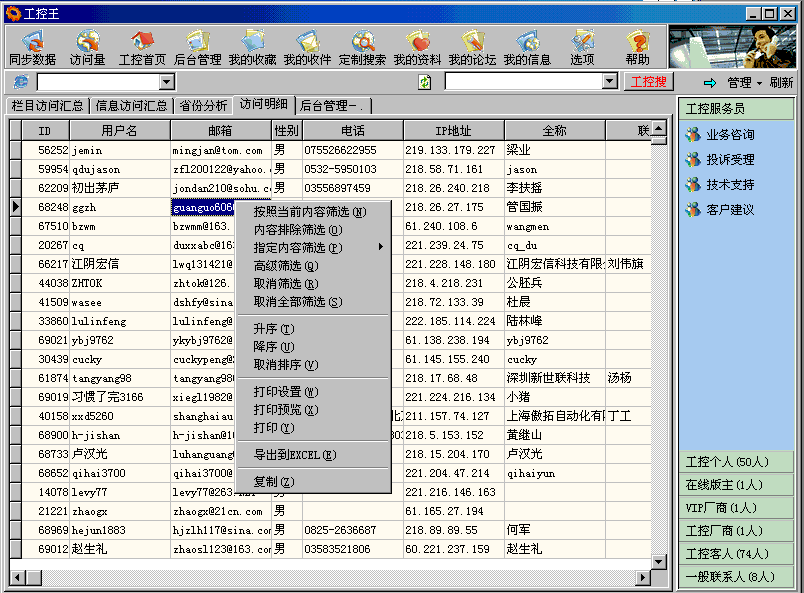Open 访问量 visits toolbar icon
This screenshot has width=804, height=593.
pyautogui.click(x=87, y=47)
